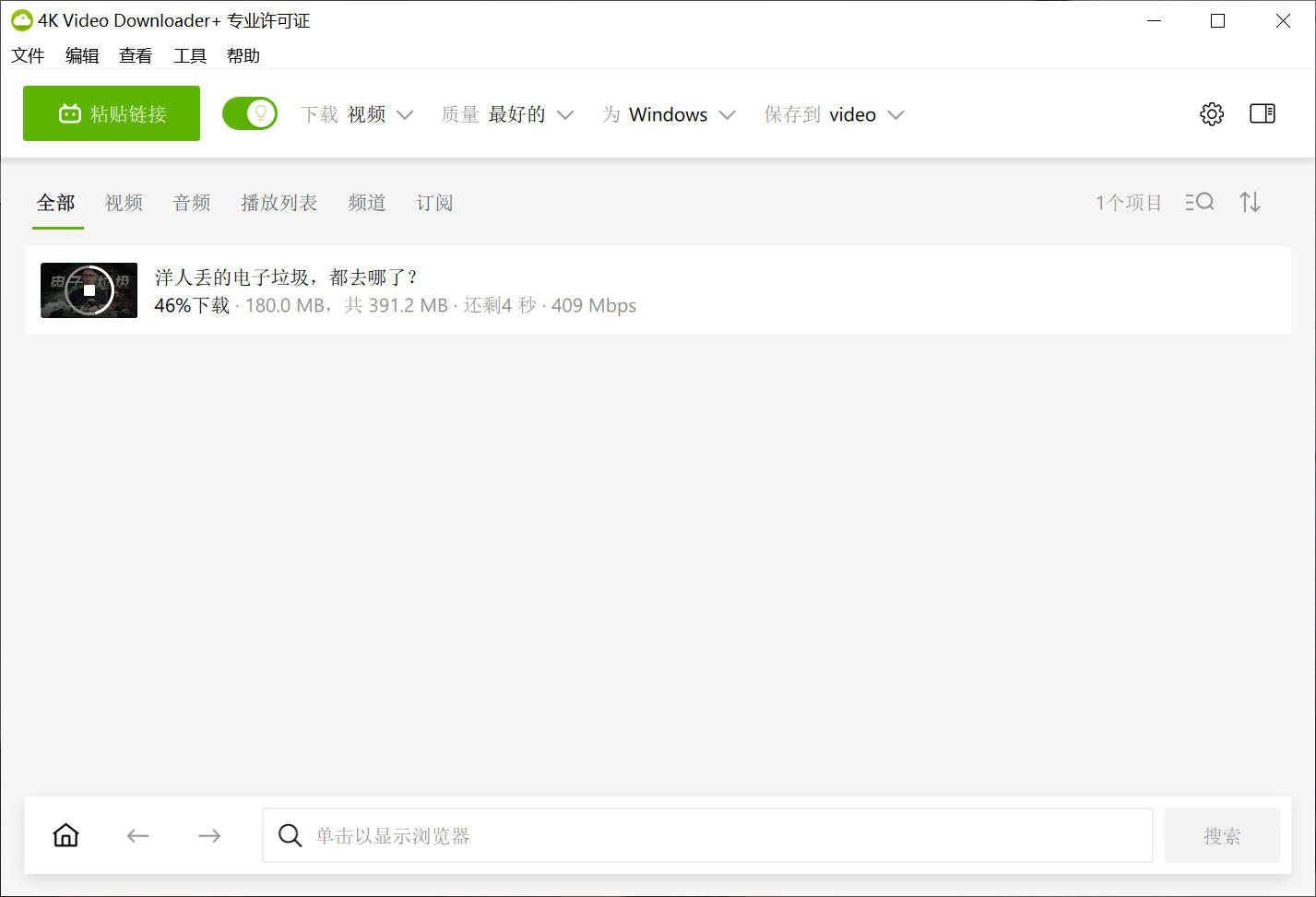Viewport: 1316px width, 897px height.
Task: Go to browser home icon
Action: tap(66, 835)
